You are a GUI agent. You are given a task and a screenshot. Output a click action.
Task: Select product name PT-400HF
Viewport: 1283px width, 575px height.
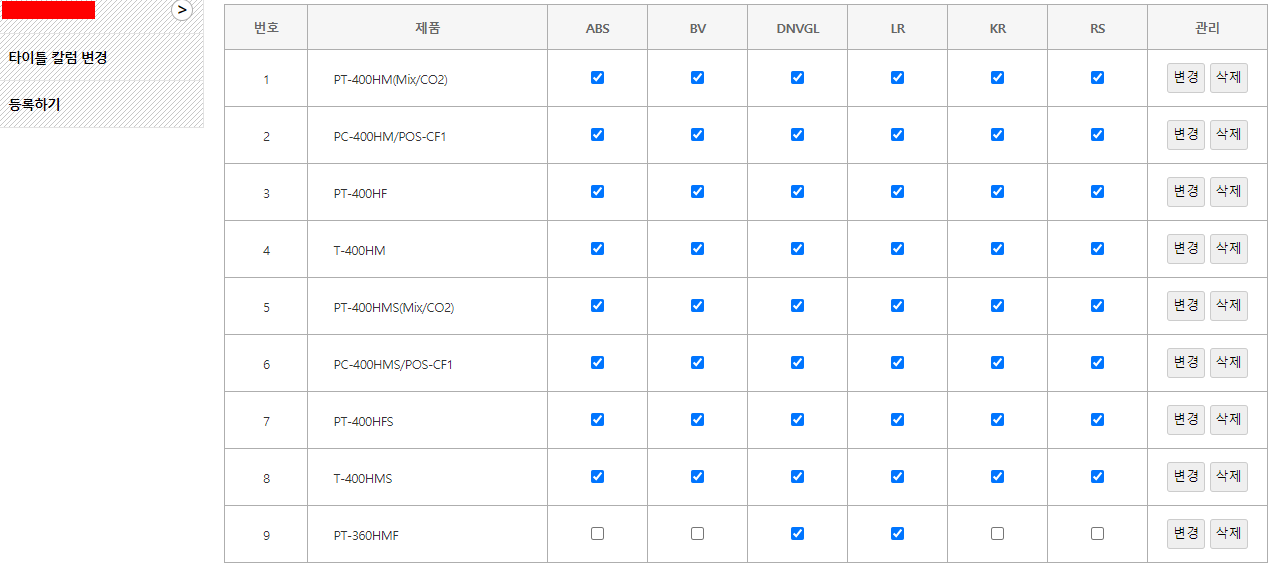[x=360, y=193]
